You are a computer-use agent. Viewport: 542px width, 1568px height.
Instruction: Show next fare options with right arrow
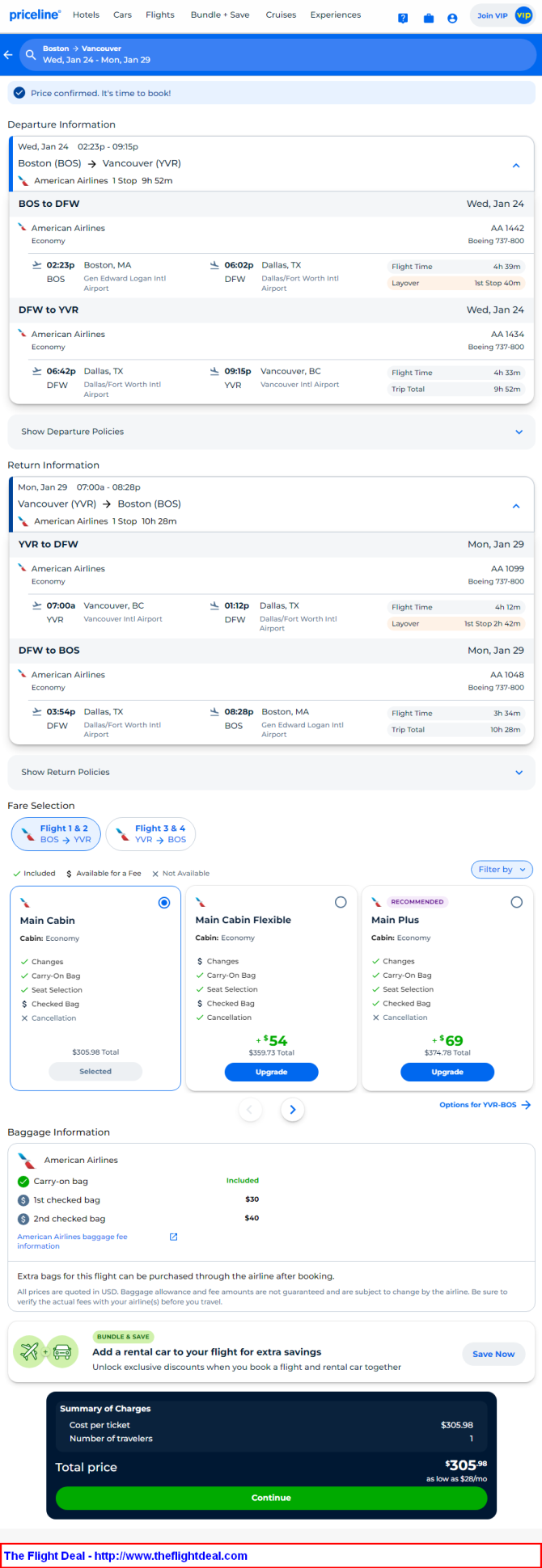(293, 1110)
